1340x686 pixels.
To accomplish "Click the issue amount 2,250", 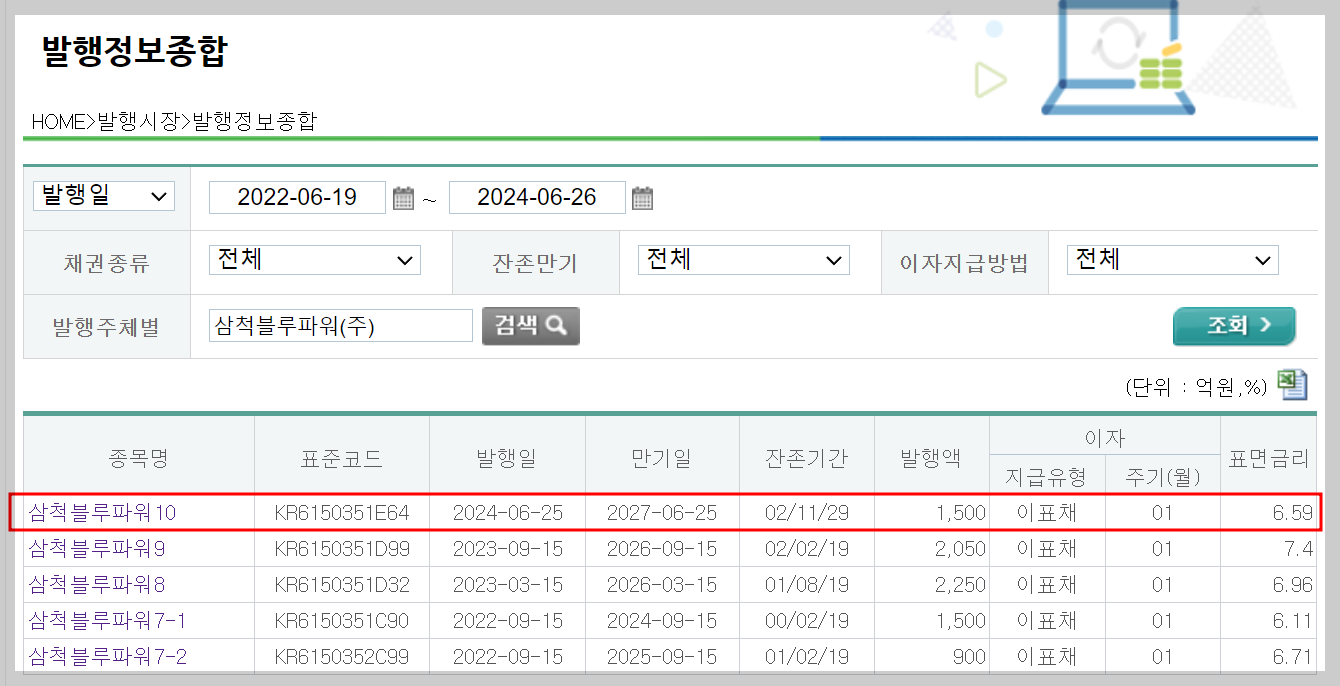I will [960, 585].
